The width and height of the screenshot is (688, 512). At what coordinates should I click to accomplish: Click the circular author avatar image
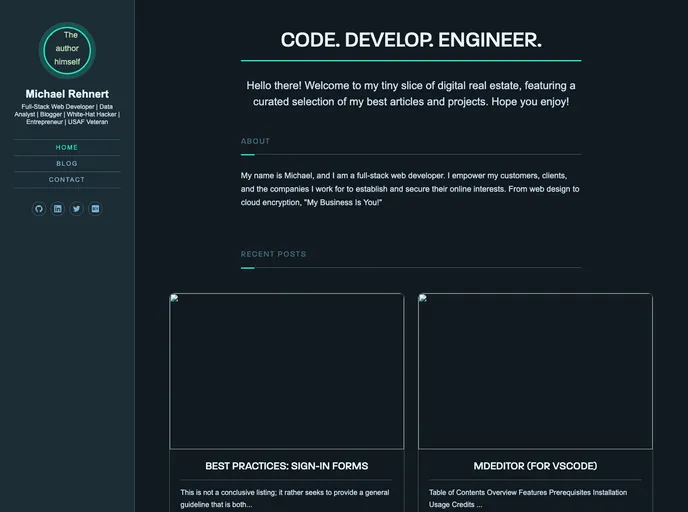tap(67, 50)
